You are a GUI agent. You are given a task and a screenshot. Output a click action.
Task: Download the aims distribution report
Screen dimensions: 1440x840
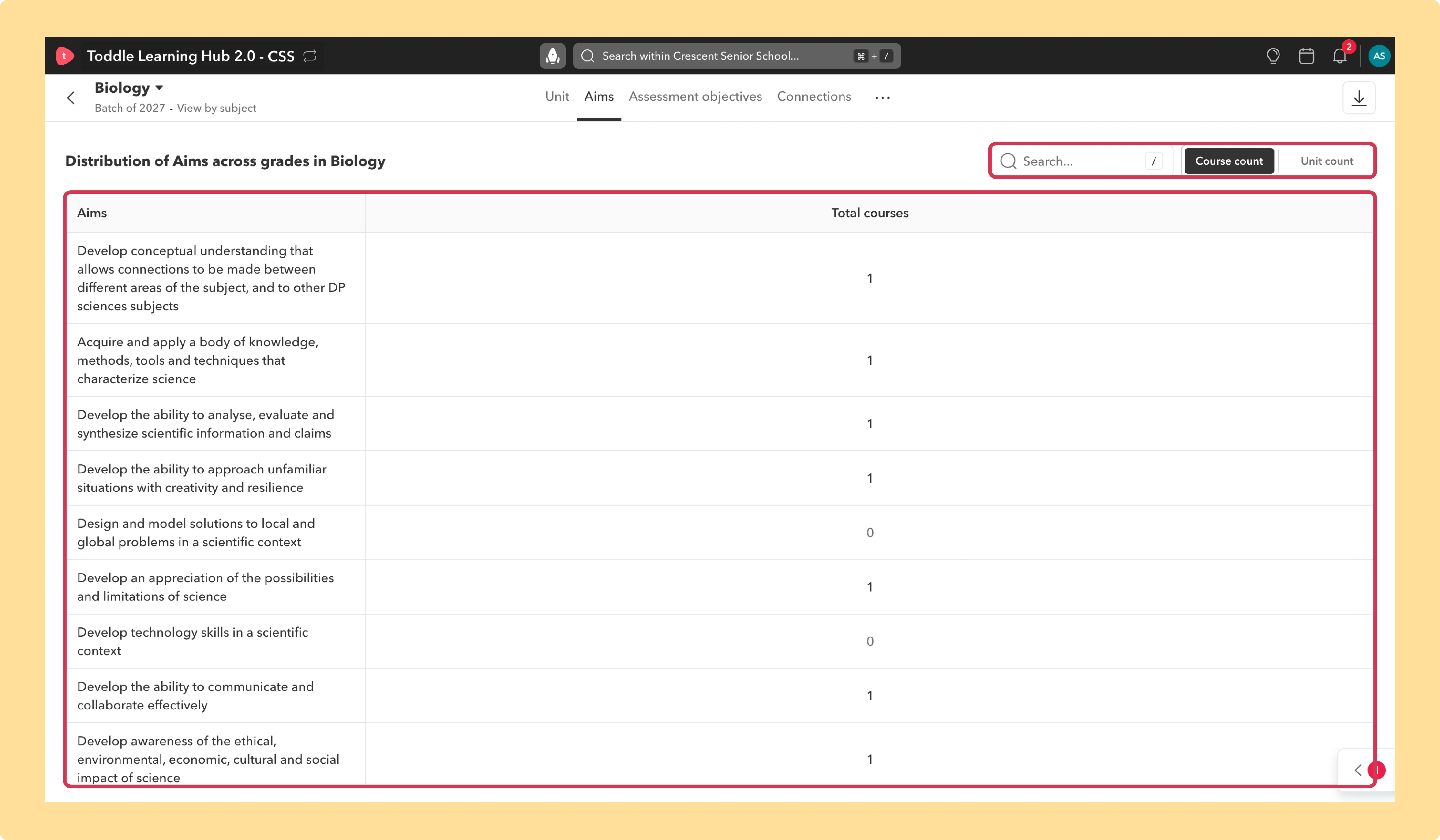[x=1359, y=98]
